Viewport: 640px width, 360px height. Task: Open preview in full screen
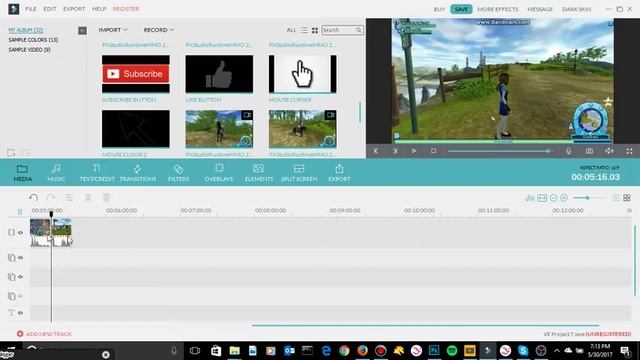click(629, 151)
